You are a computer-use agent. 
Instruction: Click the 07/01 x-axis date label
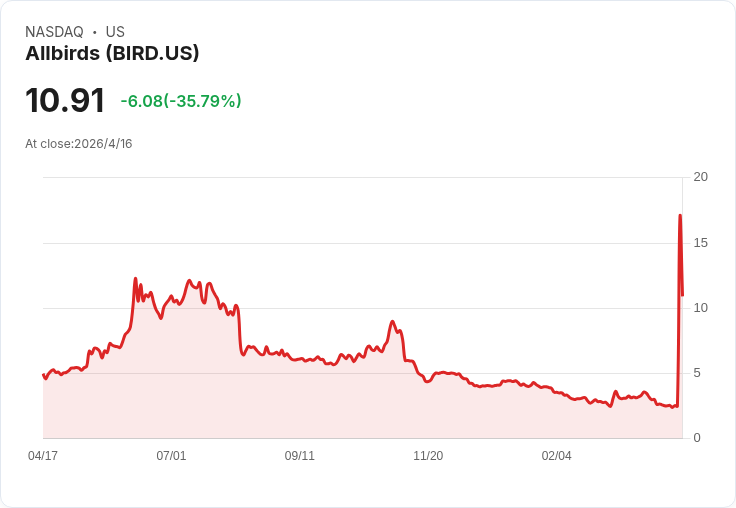tap(171, 456)
